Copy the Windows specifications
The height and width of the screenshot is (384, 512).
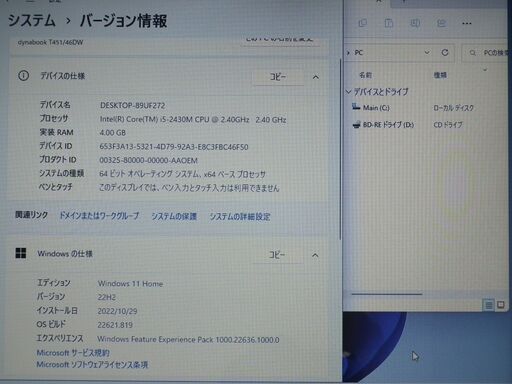(x=277, y=255)
